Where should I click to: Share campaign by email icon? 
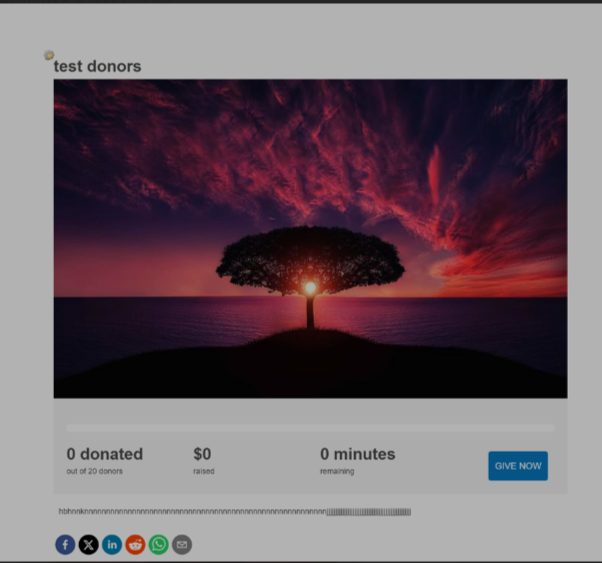pos(181,545)
